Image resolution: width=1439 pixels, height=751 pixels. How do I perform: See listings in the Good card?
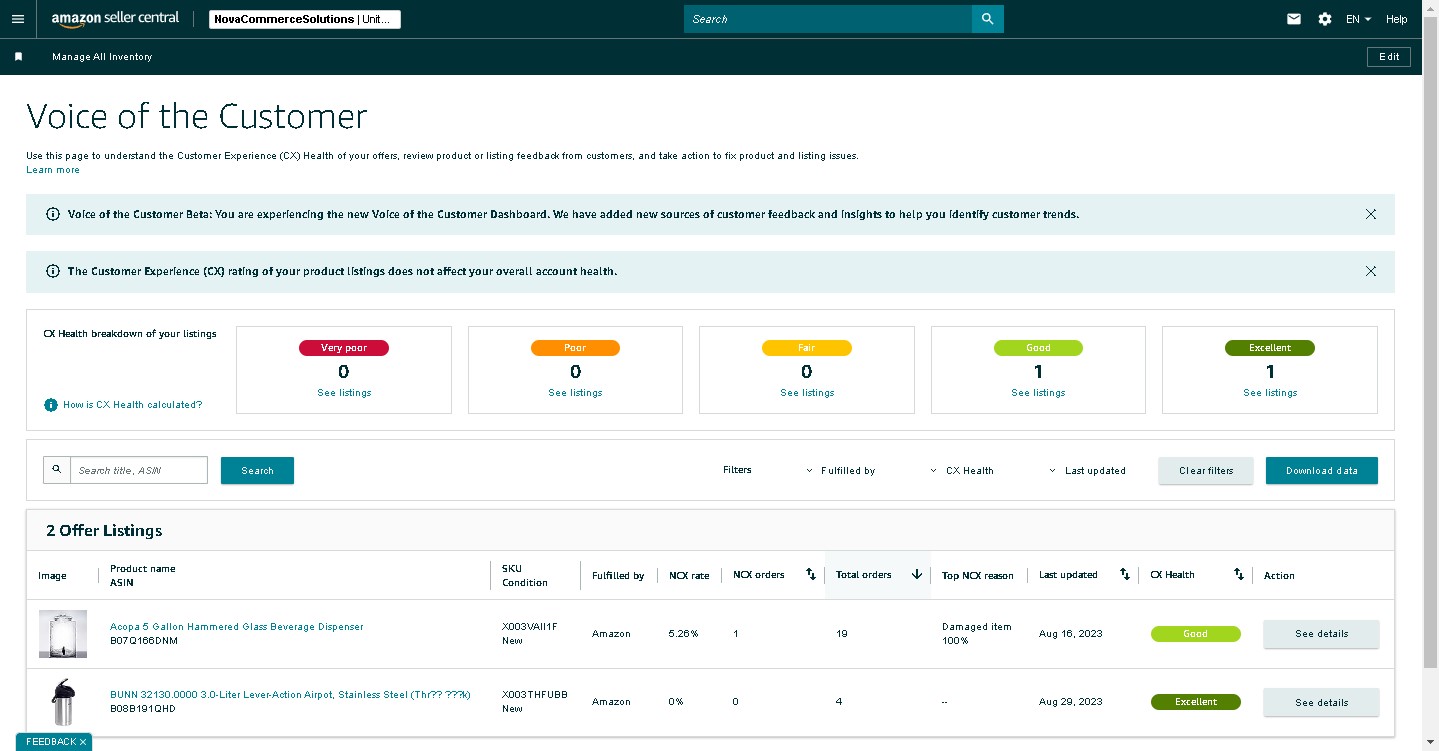(1038, 393)
